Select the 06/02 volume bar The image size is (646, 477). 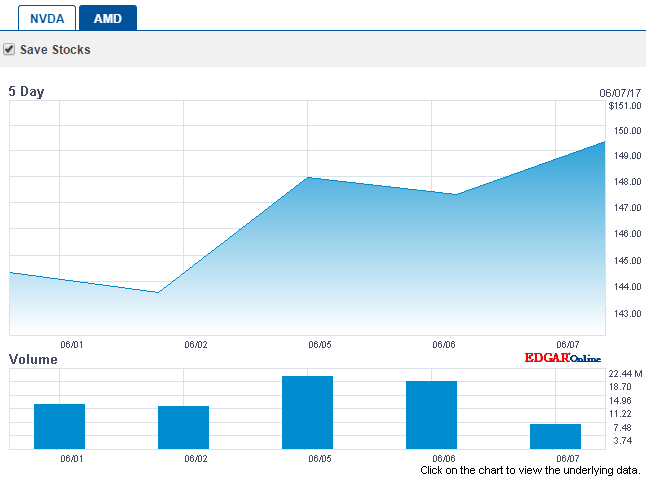(x=183, y=427)
